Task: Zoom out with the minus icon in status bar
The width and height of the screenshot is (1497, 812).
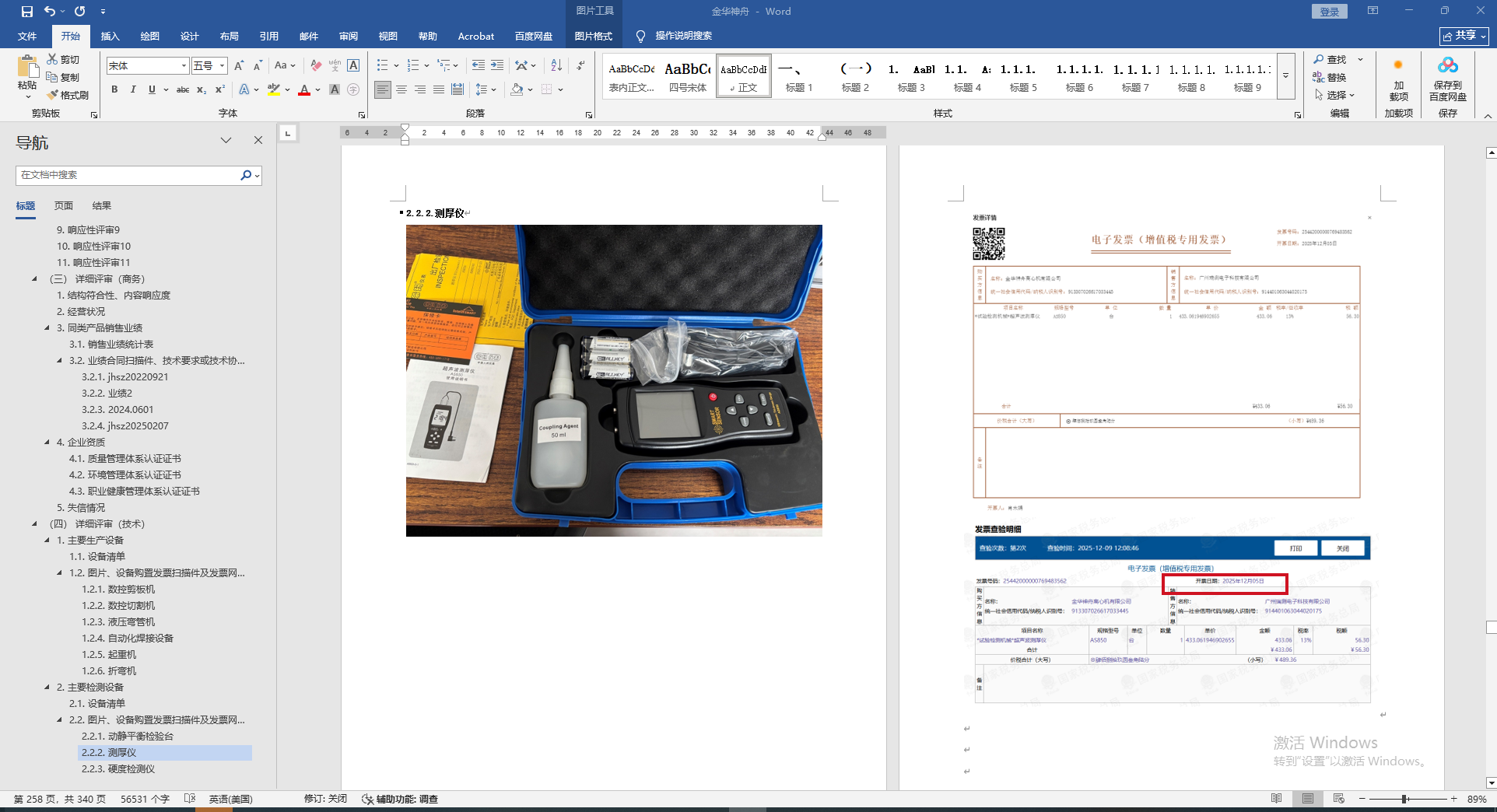Action: pos(1362,799)
